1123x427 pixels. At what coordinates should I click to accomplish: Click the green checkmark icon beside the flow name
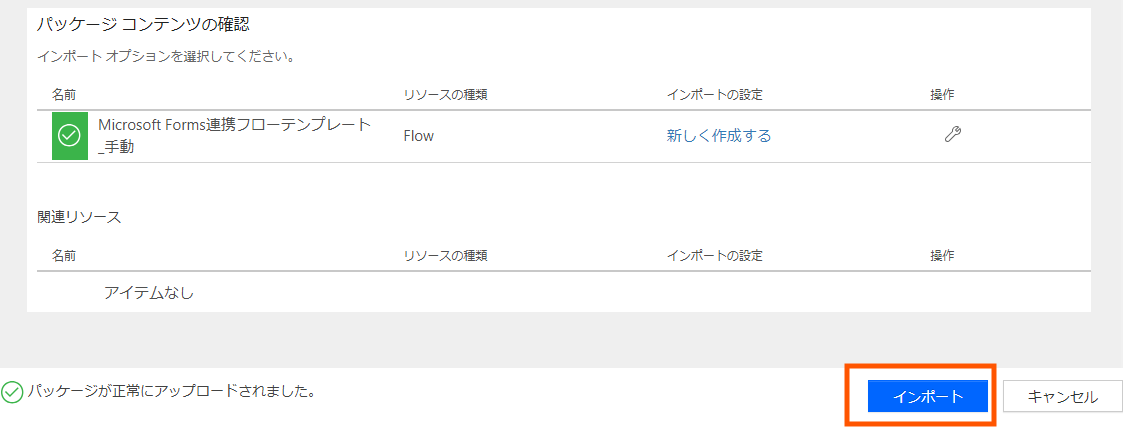[x=69, y=135]
